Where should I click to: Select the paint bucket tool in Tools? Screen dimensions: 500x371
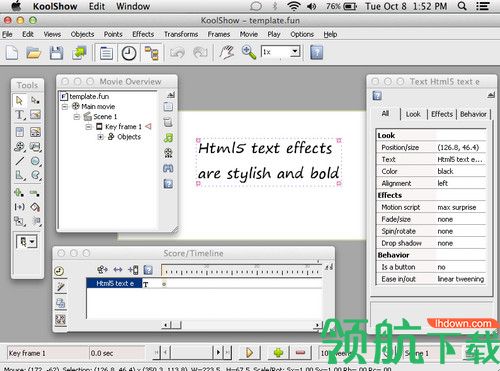click(x=35, y=207)
